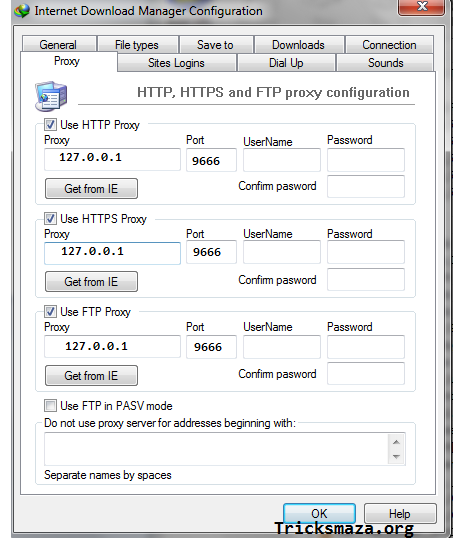The image size is (453, 540).
Task: Confirm settings with the OK button
Action: [x=319, y=513]
